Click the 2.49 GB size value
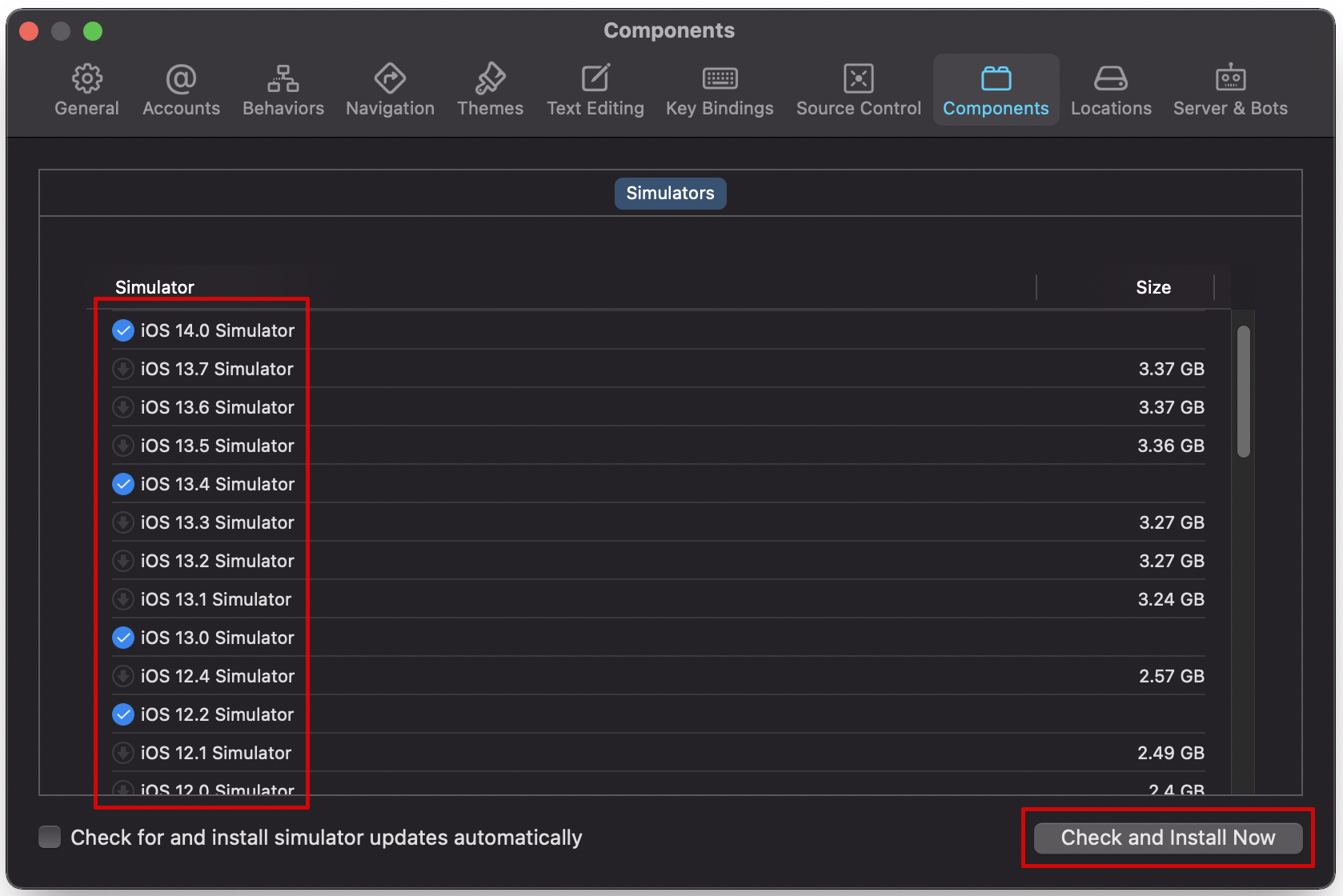 pos(1171,753)
